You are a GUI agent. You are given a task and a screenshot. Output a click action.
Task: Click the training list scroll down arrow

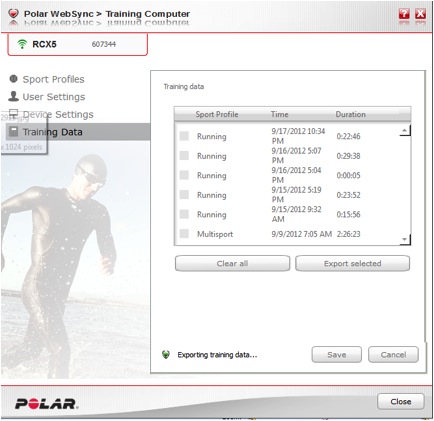(405, 239)
